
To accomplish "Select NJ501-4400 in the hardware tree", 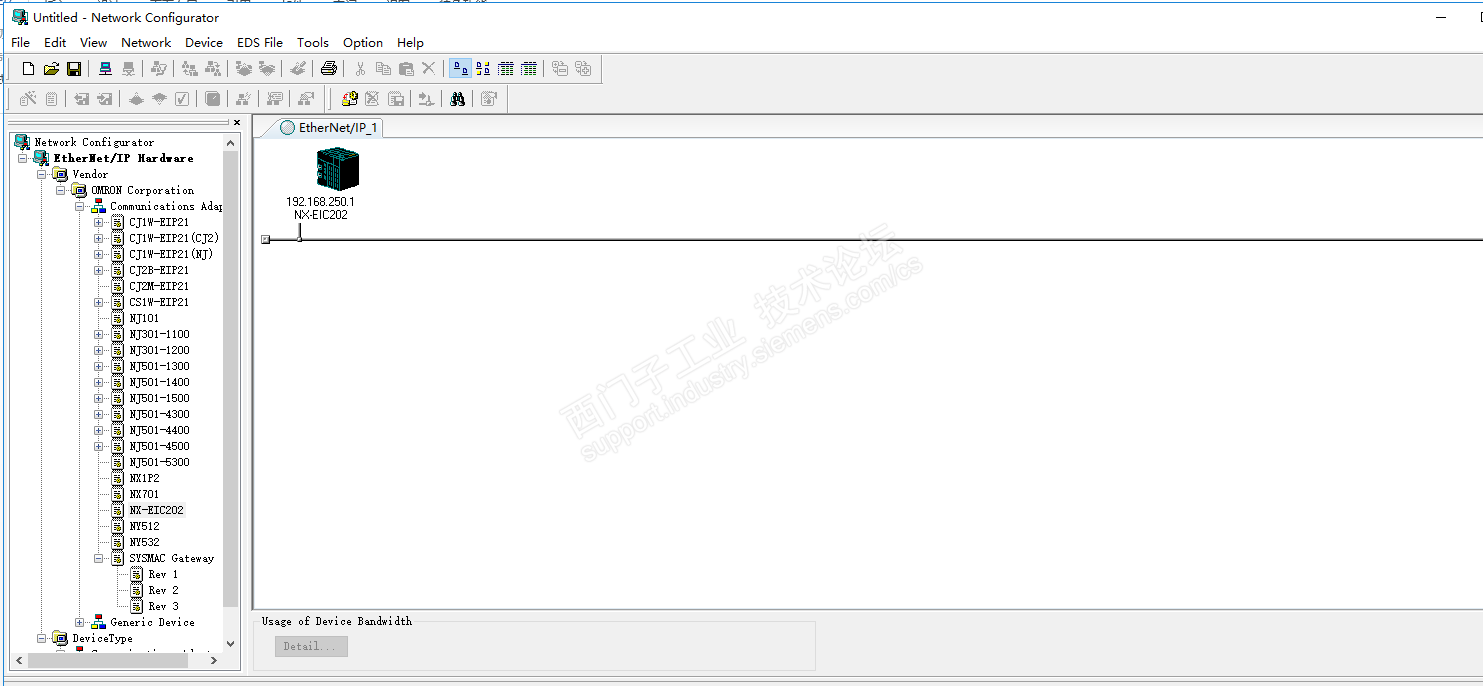I will click(x=159, y=430).
